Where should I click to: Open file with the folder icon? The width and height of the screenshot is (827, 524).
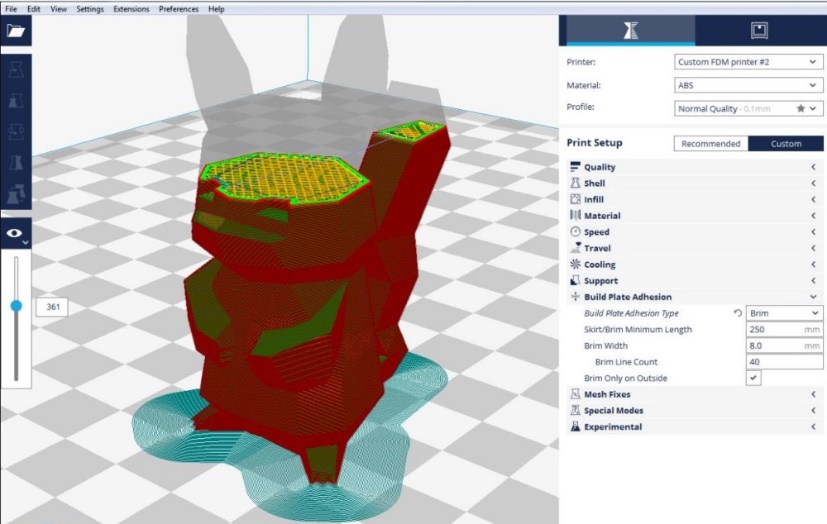point(16,31)
